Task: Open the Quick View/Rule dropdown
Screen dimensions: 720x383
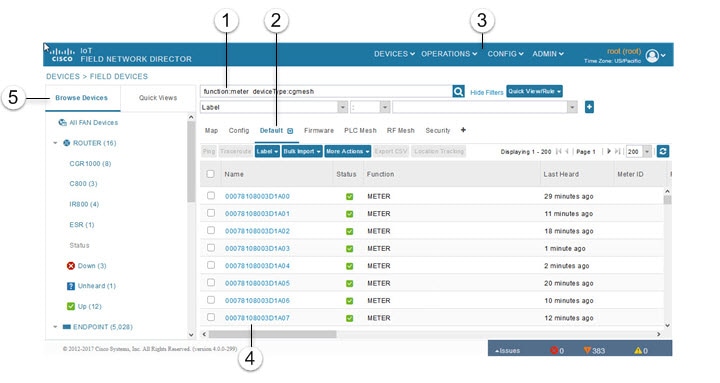Action: click(x=534, y=91)
